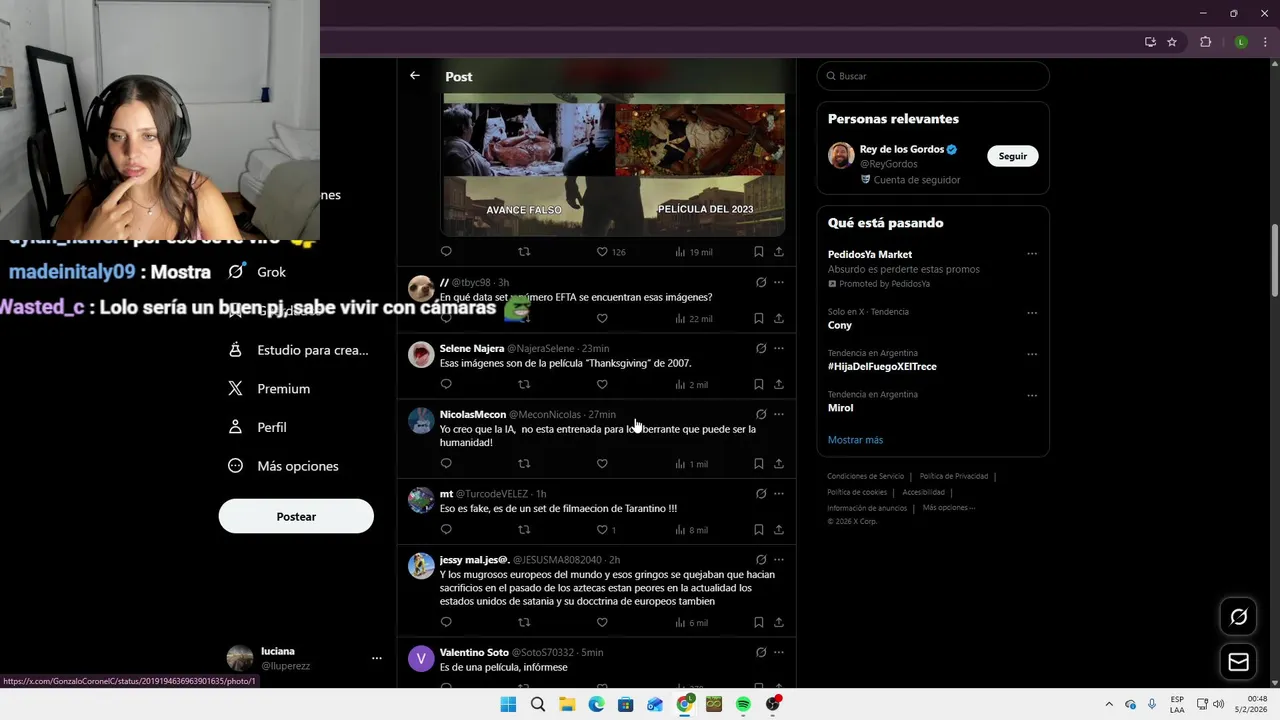Open Chrome extensions puzzle icon

pos(1205,42)
